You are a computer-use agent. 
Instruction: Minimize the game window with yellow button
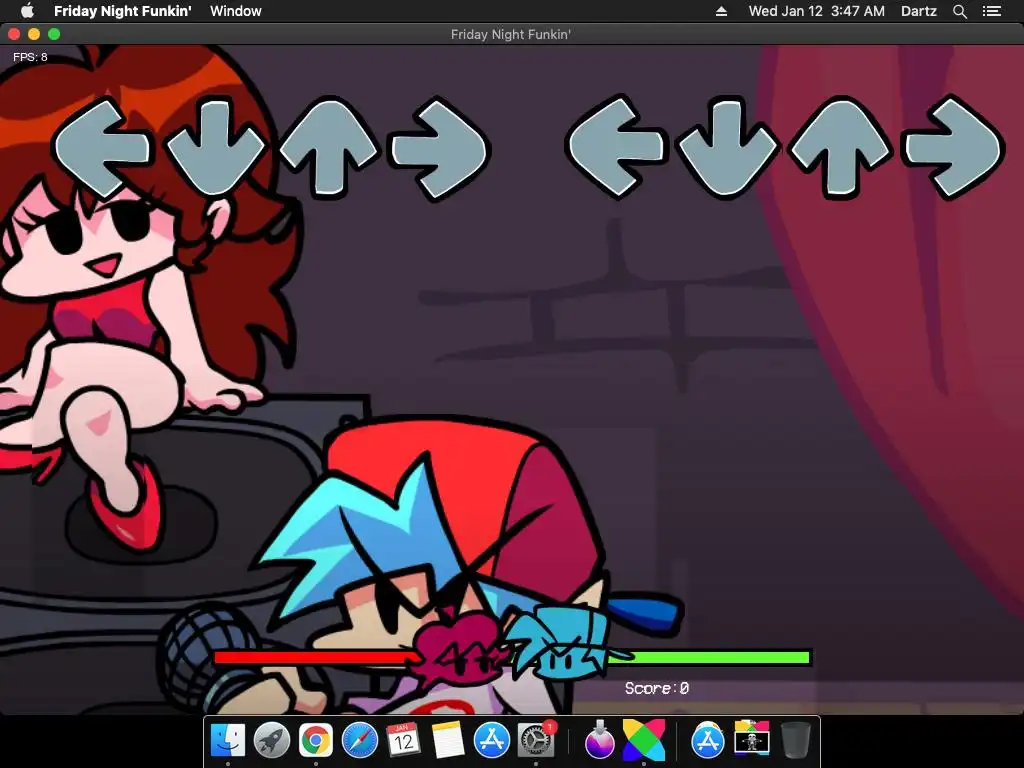point(34,35)
